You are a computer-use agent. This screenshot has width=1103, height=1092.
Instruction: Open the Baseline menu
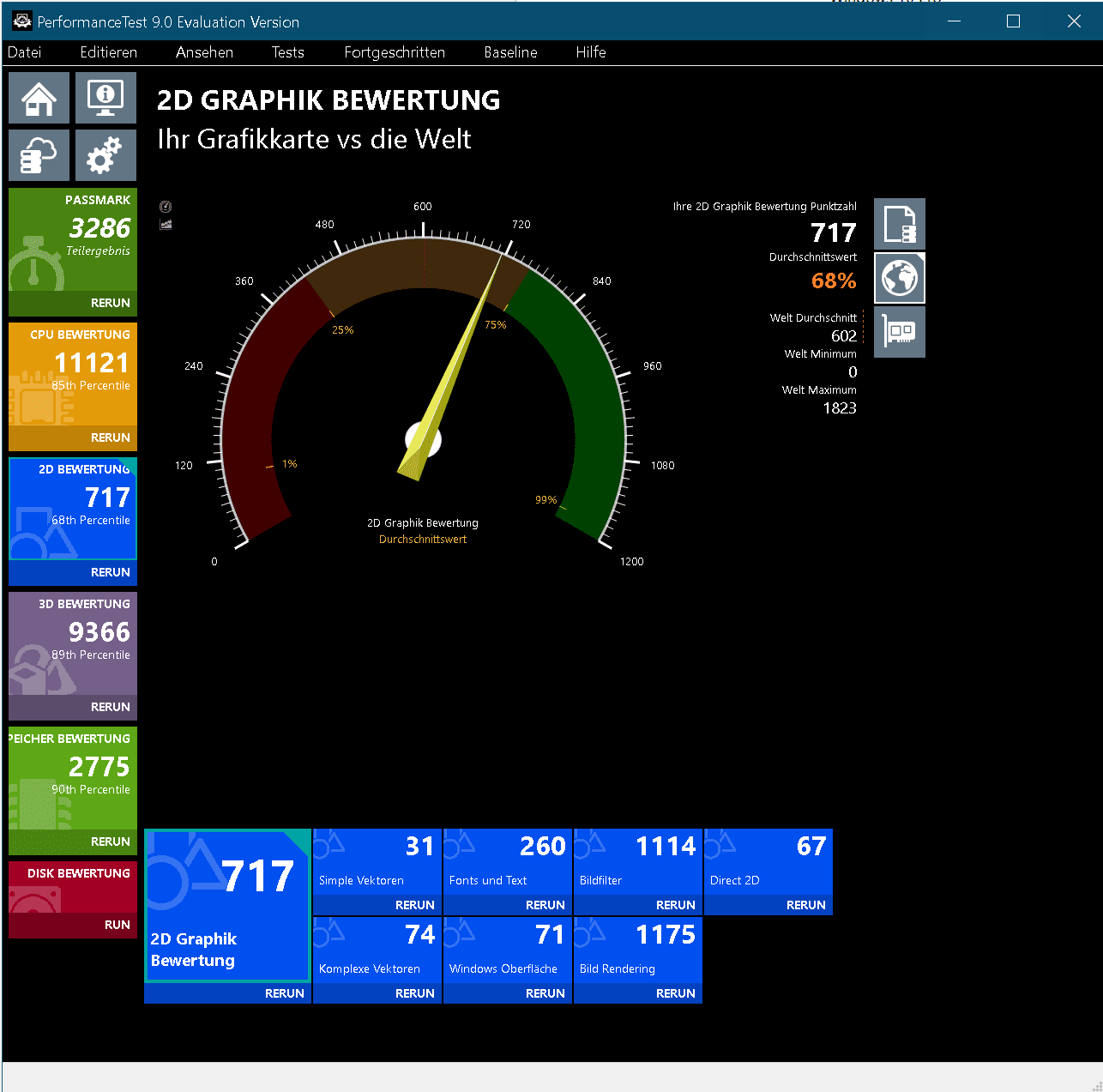511,52
